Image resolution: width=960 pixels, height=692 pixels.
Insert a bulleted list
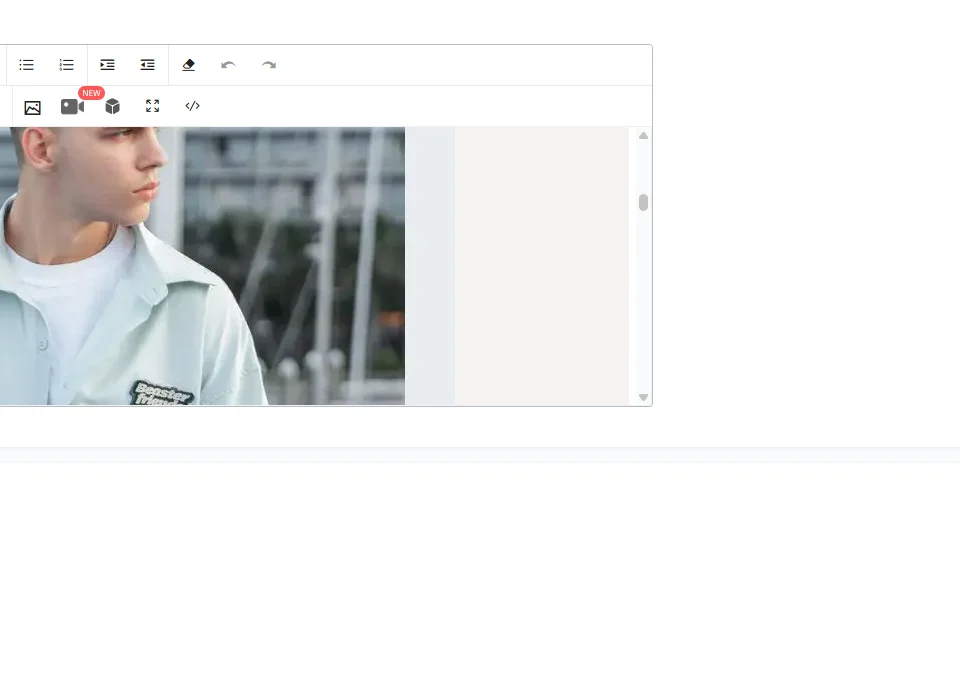click(26, 65)
